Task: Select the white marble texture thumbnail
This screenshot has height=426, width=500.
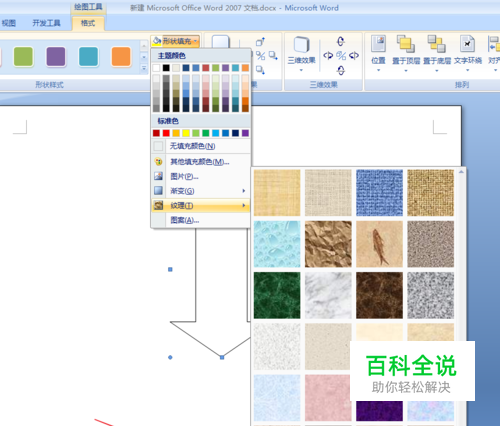Action: point(328,295)
